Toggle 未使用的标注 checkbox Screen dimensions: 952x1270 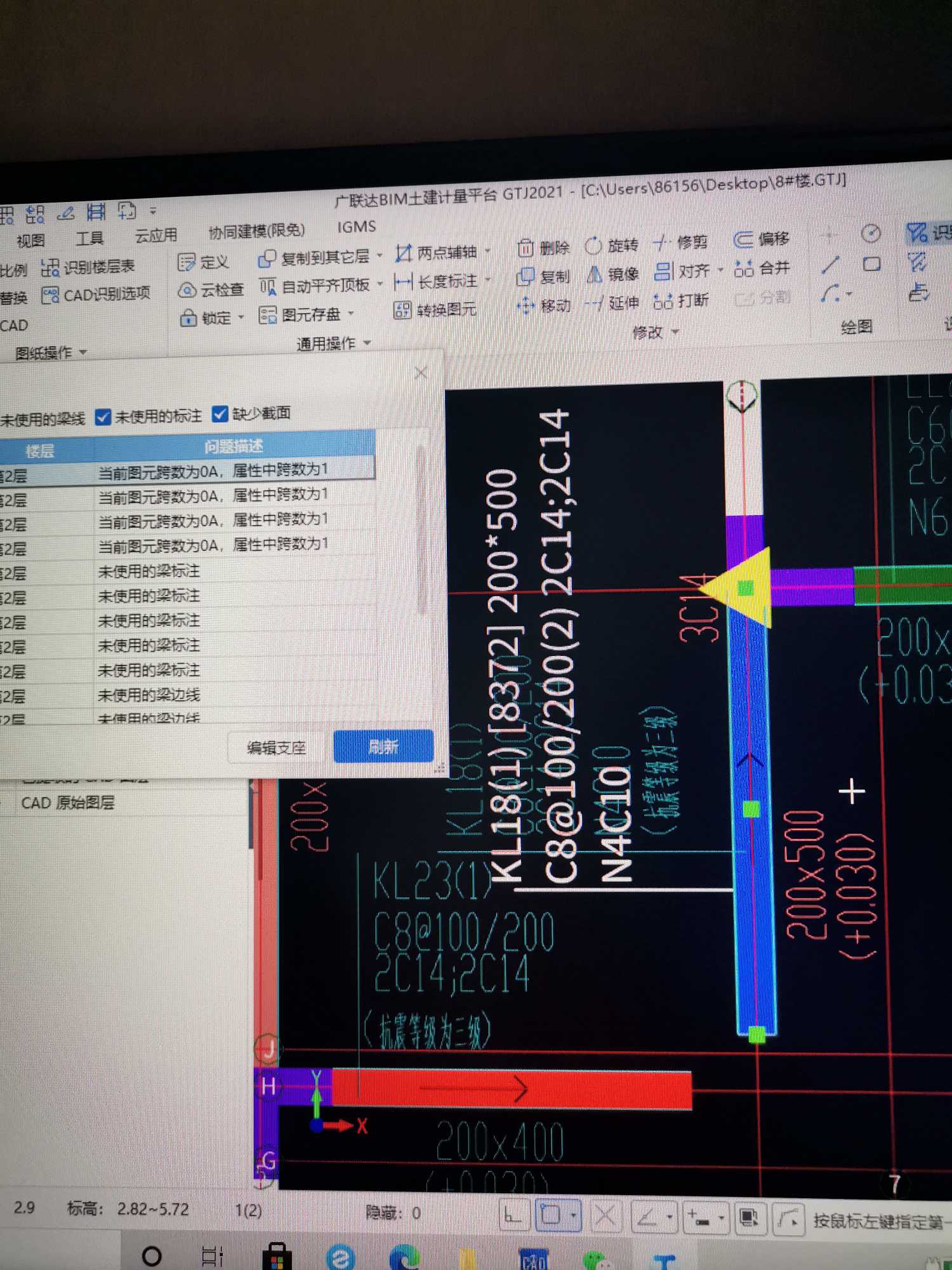pyautogui.click(x=103, y=417)
